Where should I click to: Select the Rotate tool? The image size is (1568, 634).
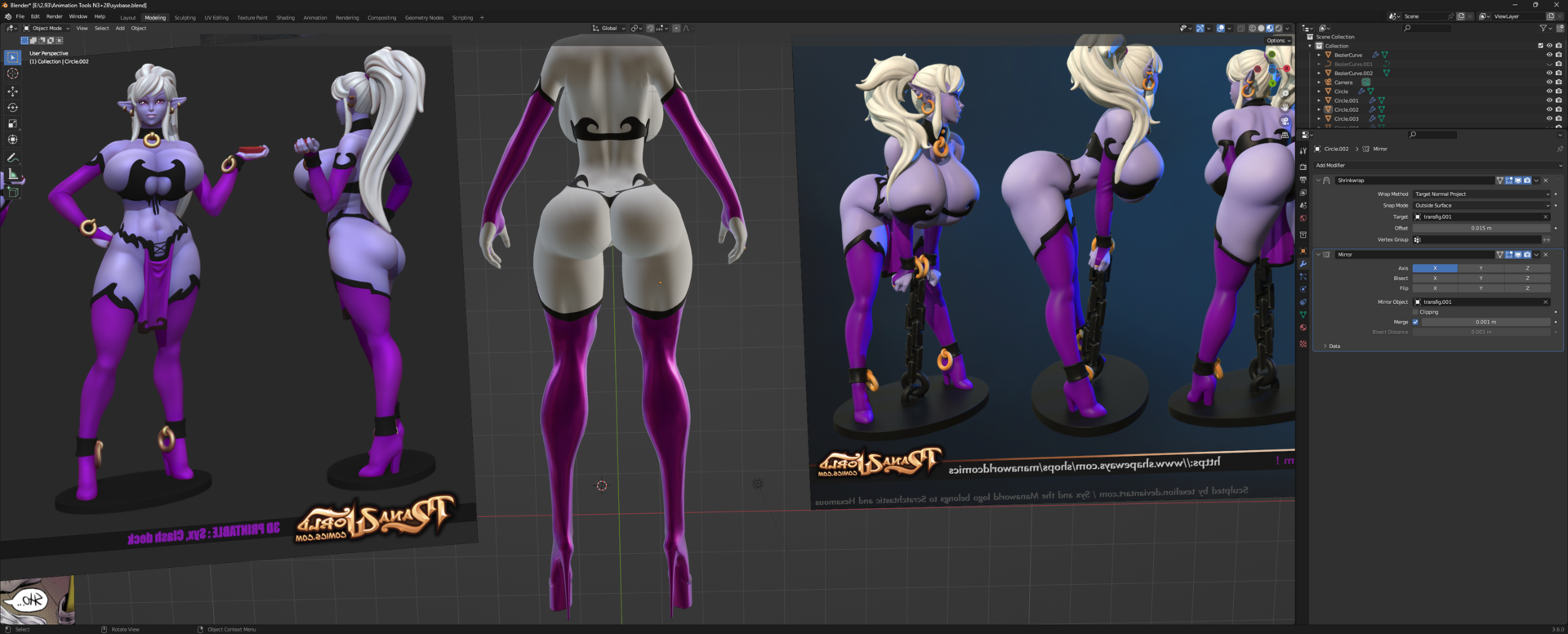point(12,107)
